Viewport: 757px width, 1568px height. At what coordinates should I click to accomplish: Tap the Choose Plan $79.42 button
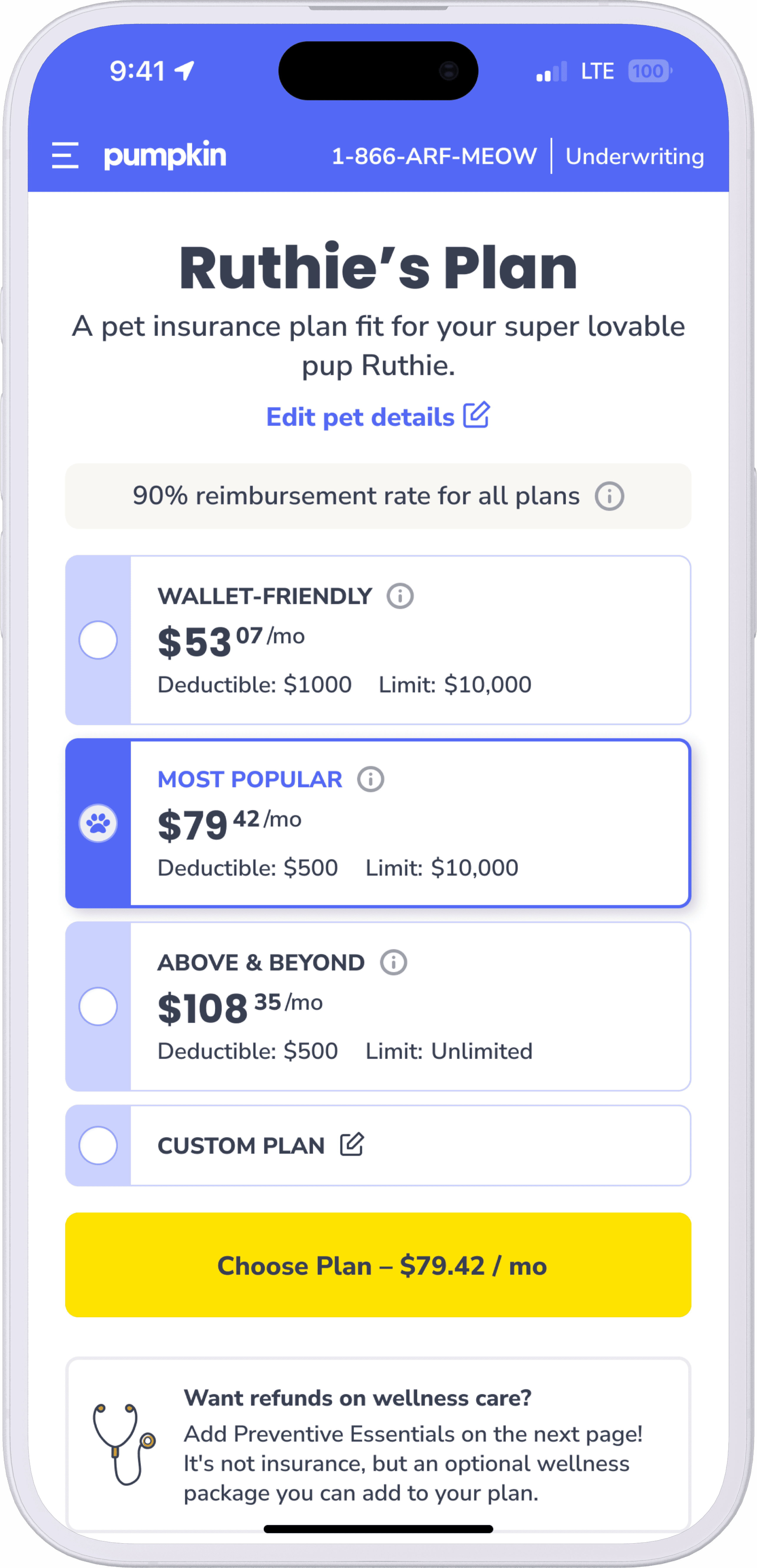pos(378,1265)
